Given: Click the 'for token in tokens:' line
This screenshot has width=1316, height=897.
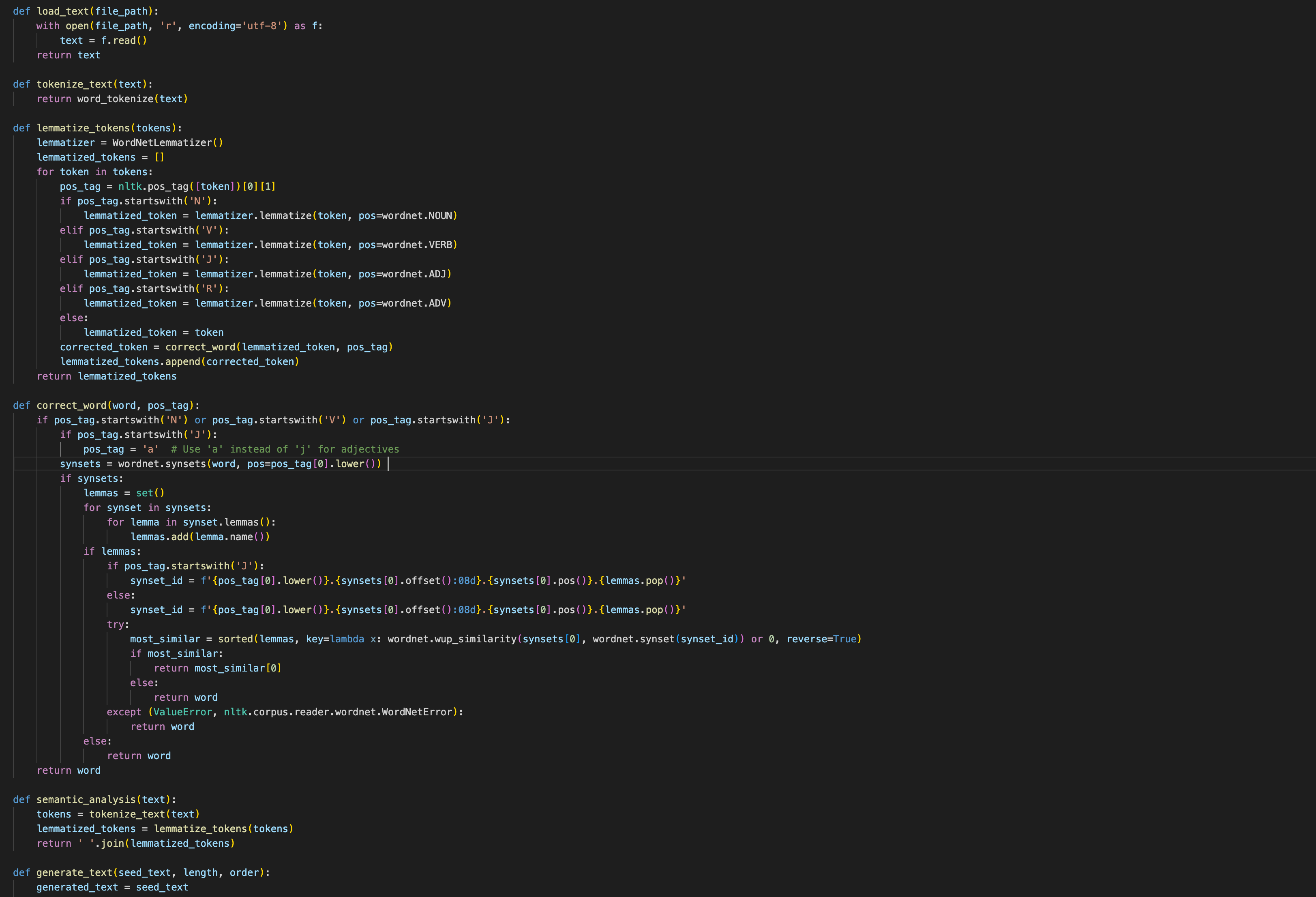Looking at the screenshot, I should (94, 172).
